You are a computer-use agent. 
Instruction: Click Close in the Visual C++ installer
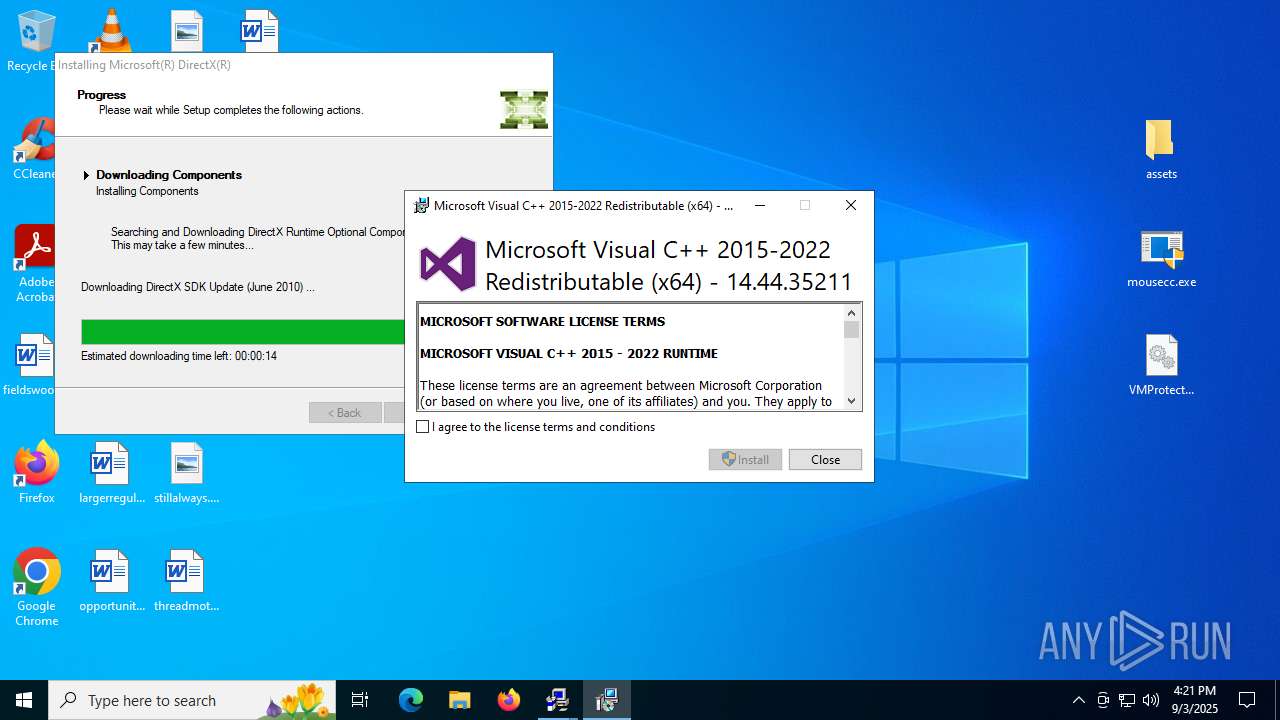coord(825,460)
